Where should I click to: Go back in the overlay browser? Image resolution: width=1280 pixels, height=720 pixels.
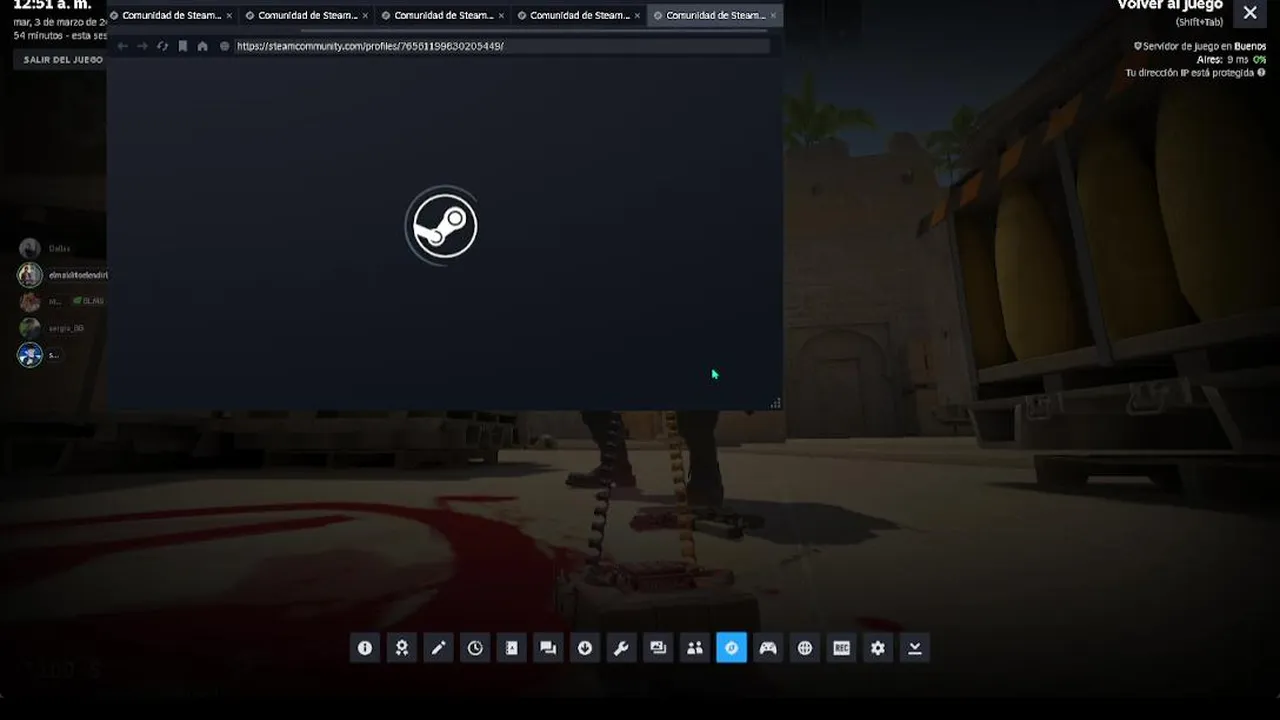click(122, 46)
